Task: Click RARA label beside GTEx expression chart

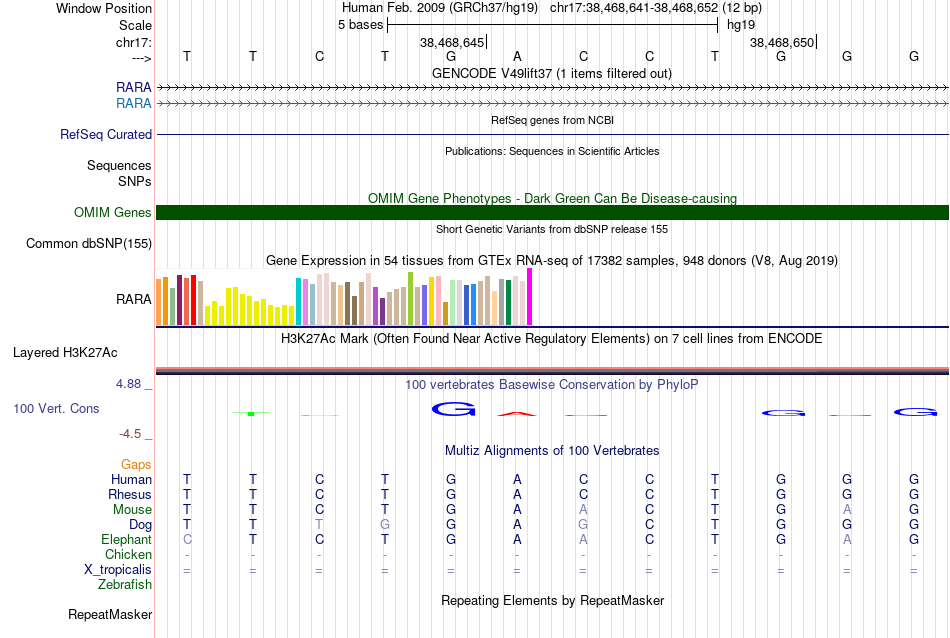Action: (x=133, y=299)
